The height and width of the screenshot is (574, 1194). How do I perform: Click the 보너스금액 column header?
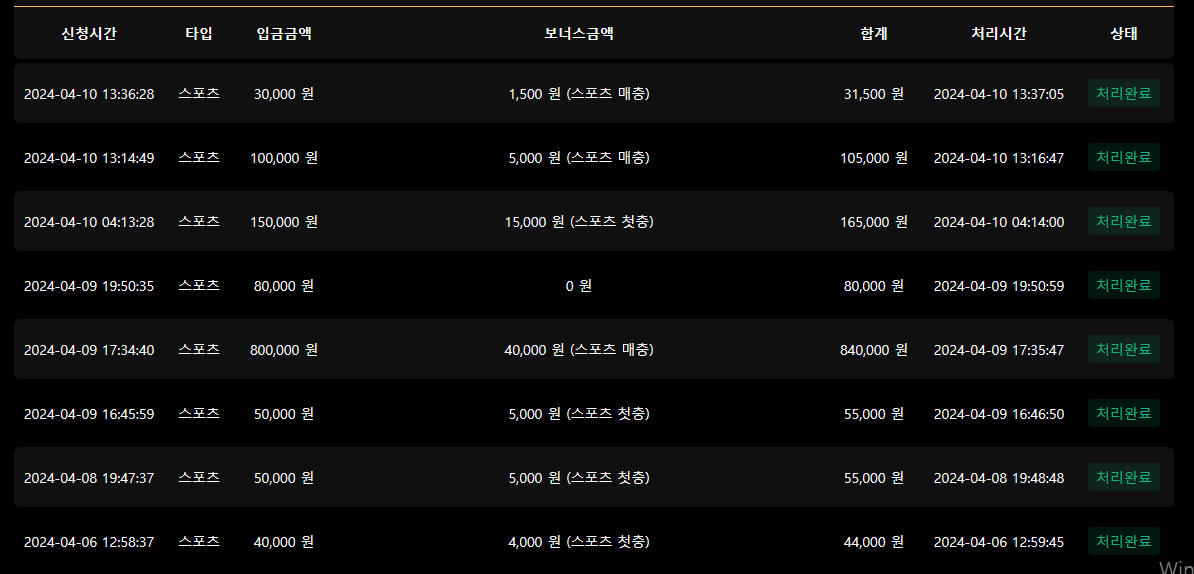click(x=579, y=33)
